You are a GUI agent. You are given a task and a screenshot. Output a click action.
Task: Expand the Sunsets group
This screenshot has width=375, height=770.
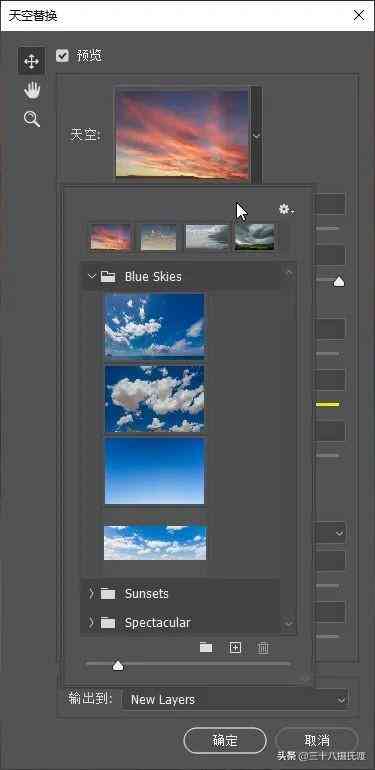(x=91, y=594)
